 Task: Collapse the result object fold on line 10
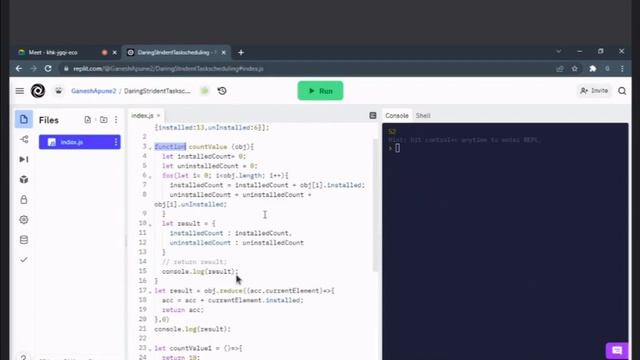tap(150, 224)
